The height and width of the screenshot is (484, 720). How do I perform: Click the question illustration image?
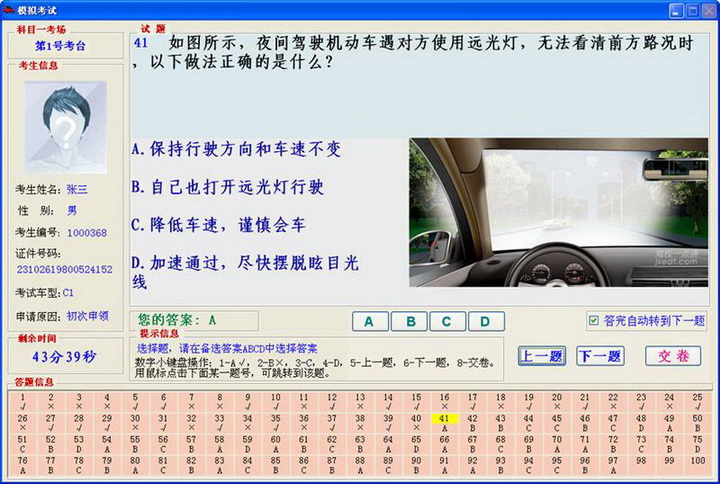pos(558,213)
